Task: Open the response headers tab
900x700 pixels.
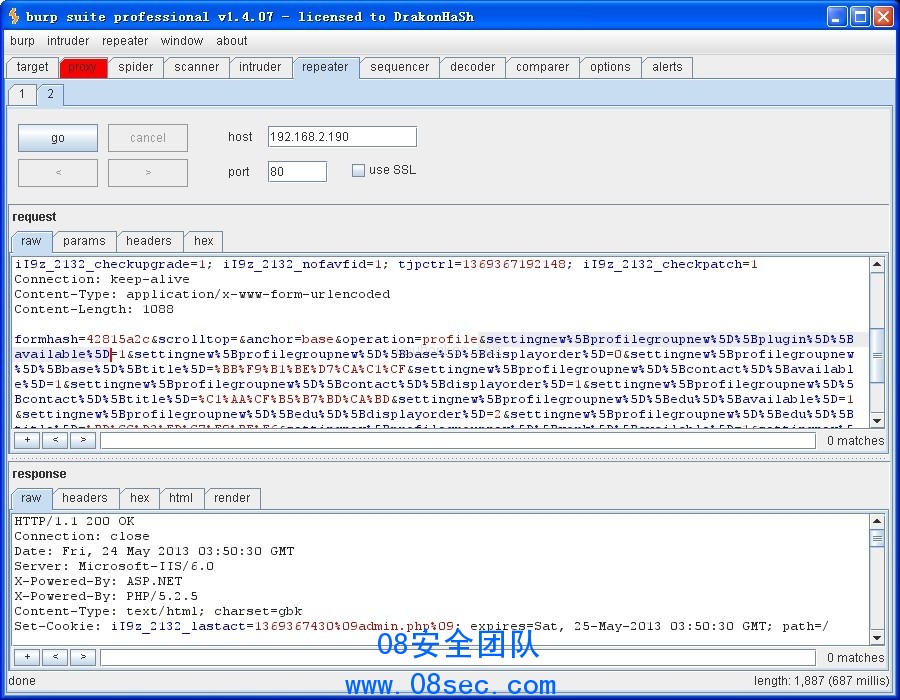Action: [85, 498]
